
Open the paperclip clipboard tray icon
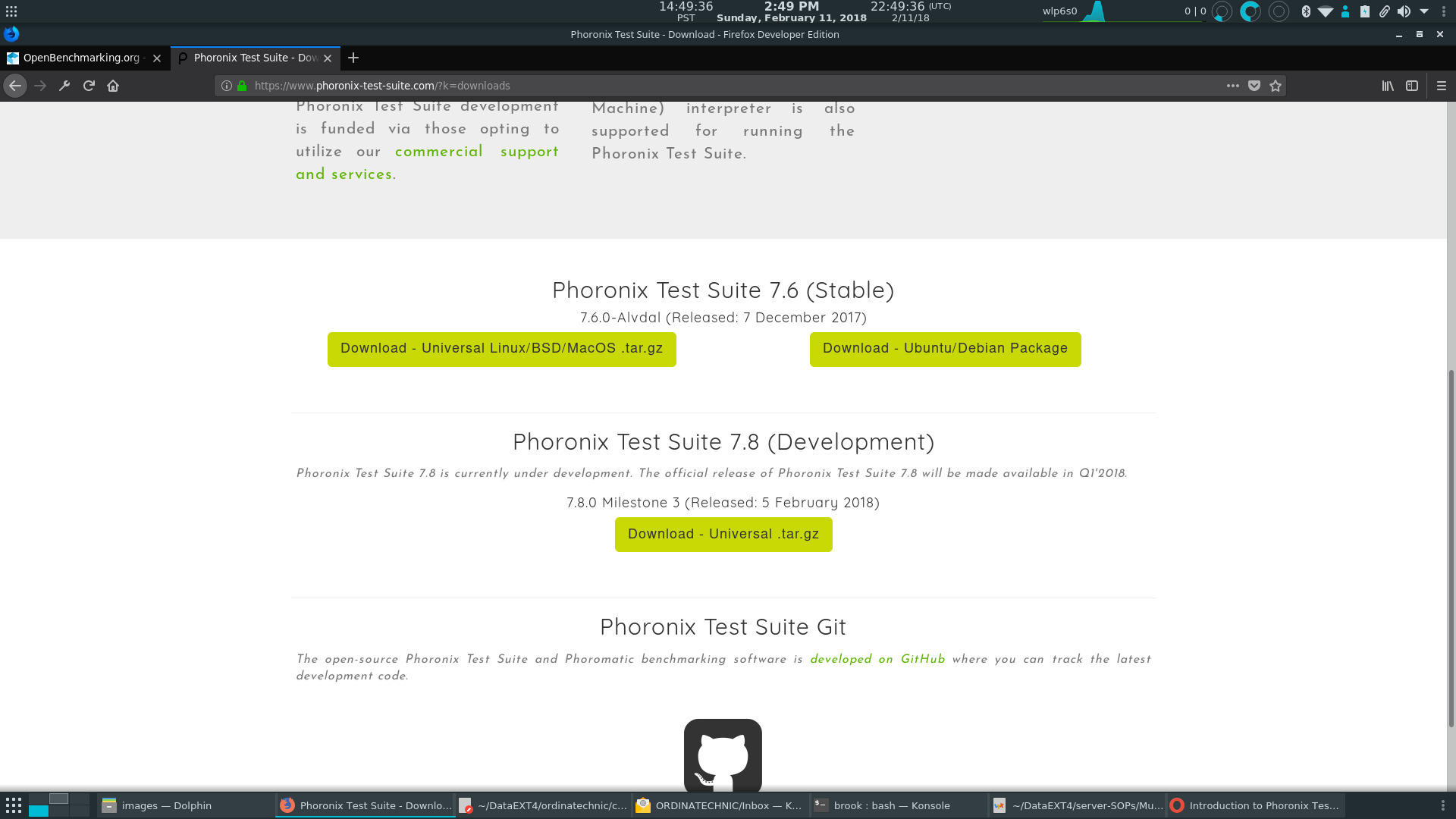coord(1384,11)
